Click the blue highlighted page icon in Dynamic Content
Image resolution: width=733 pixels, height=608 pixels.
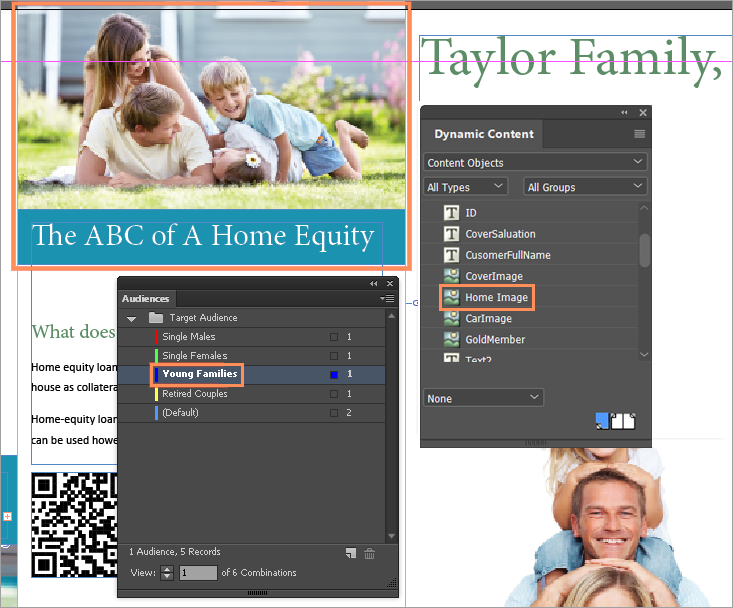(602, 421)
